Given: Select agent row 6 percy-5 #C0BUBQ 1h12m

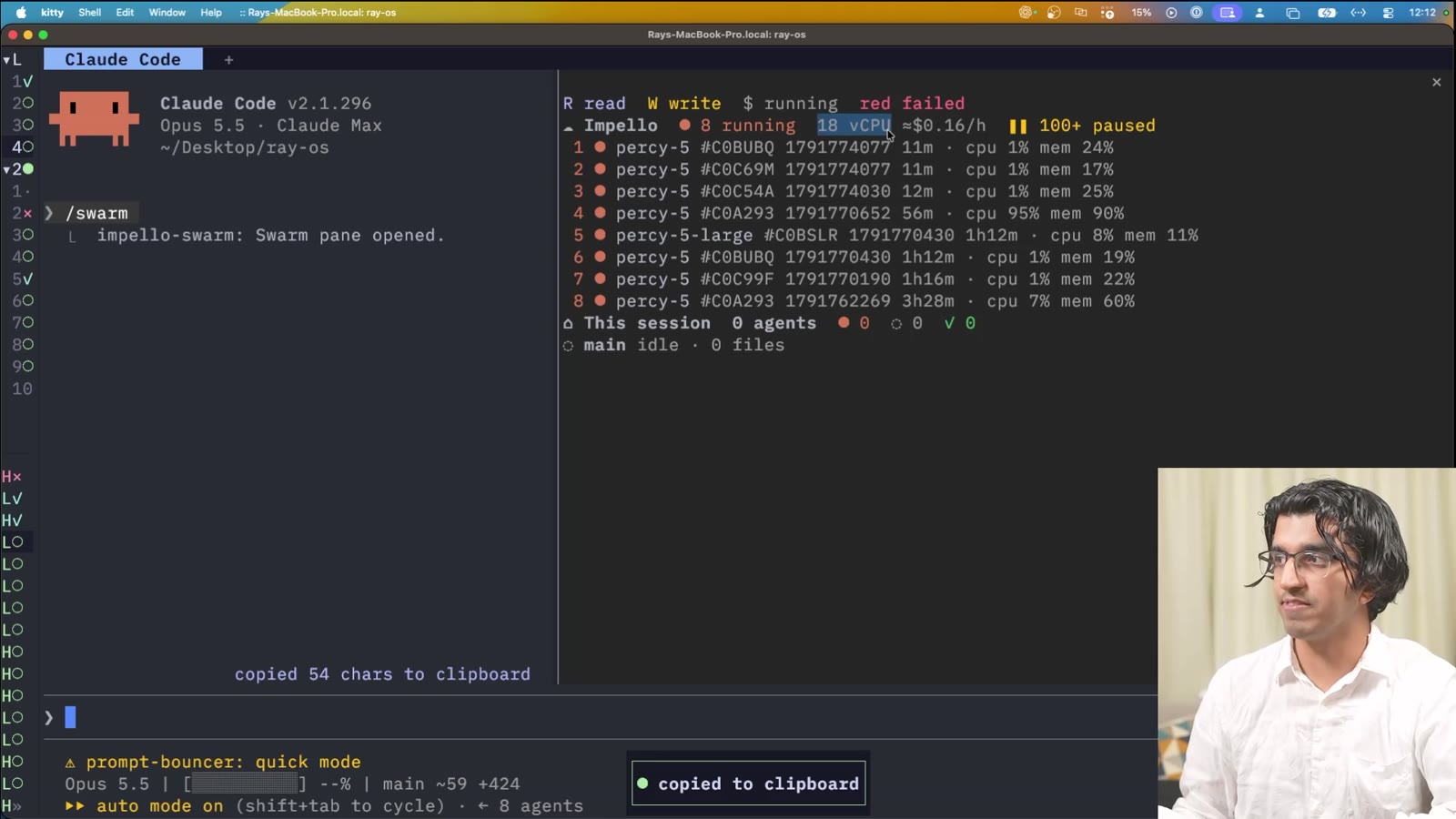Looking at the screenshot, I should pos(854,258).
